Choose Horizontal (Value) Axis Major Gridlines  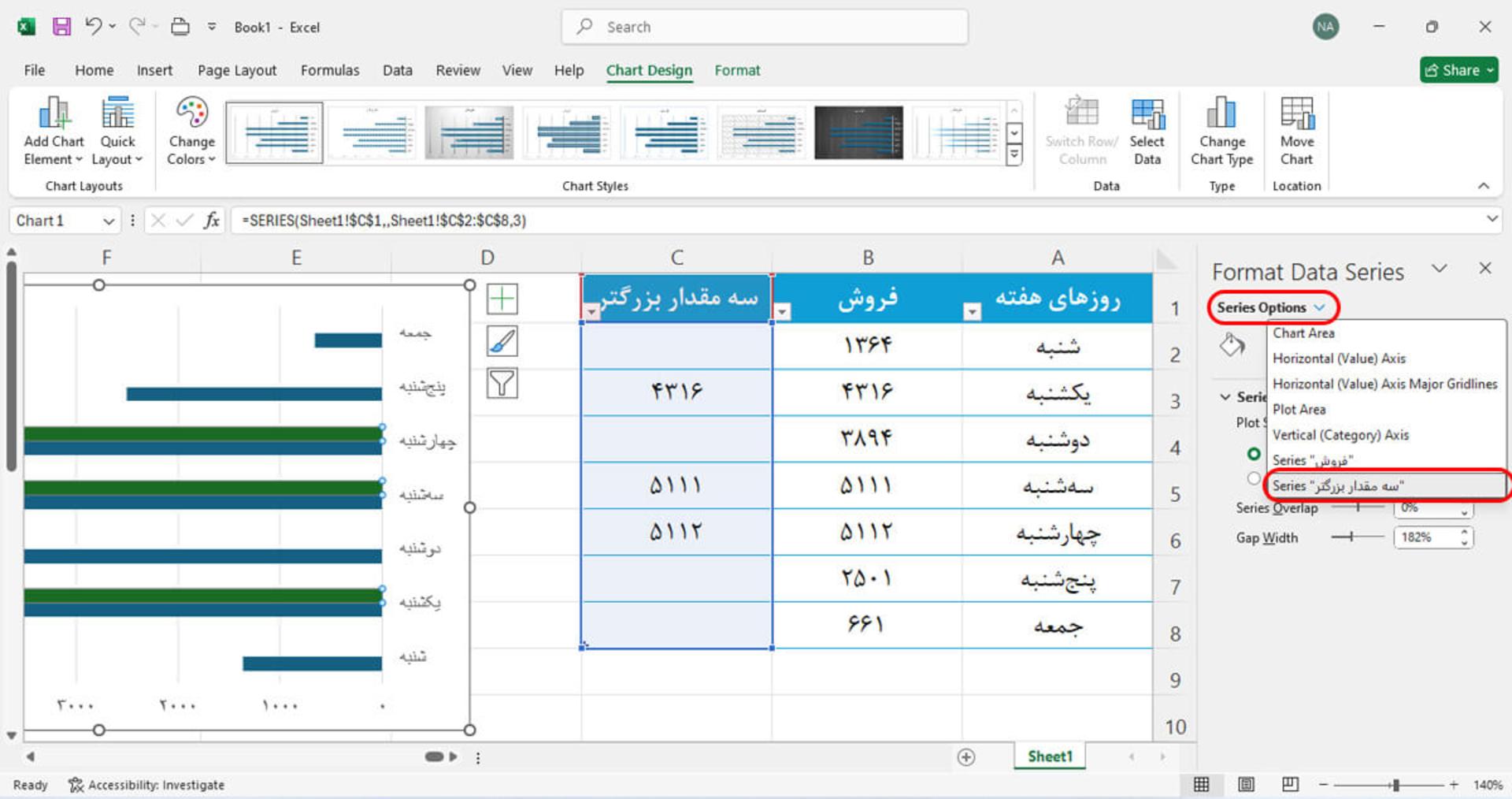click(x=1386, y=384)
